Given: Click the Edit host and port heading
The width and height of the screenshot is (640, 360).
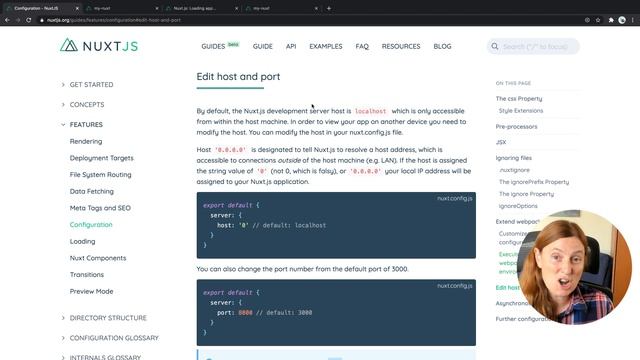Looking at the screenshot, I should 238,76.
